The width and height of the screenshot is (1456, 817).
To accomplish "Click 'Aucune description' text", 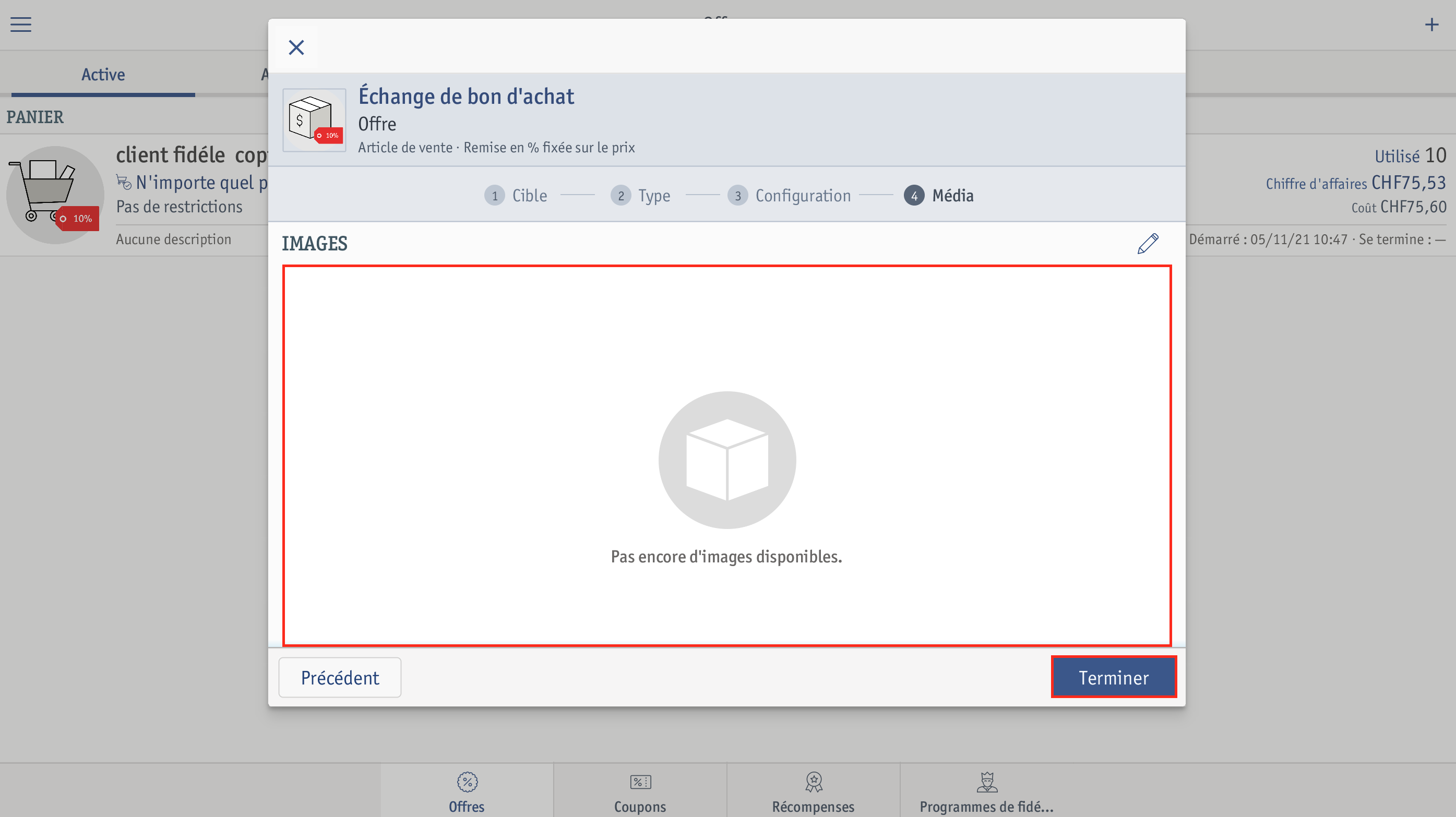I will click(x=174, y=239).
